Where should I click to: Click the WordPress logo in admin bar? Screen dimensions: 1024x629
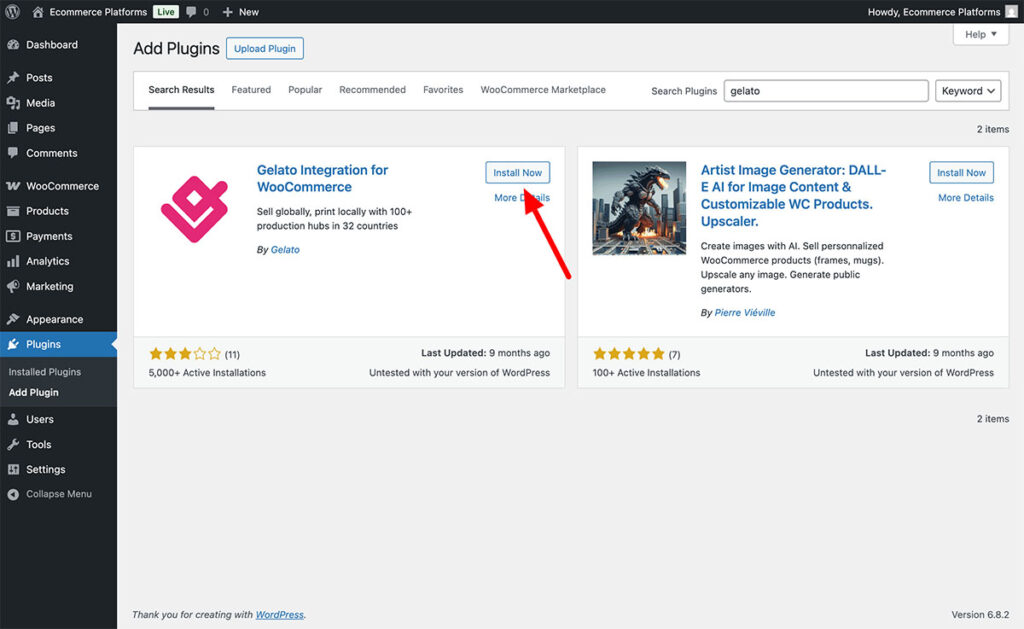[x=13, y=12]
